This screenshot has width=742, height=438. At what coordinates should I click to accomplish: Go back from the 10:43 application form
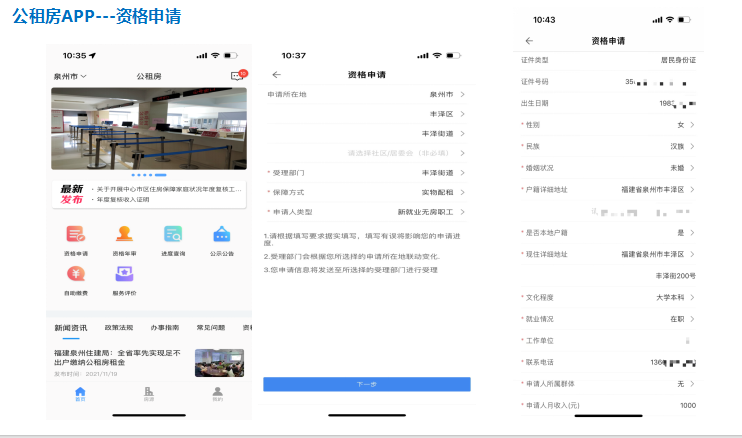pyautogui.click(x=529, y=41)
